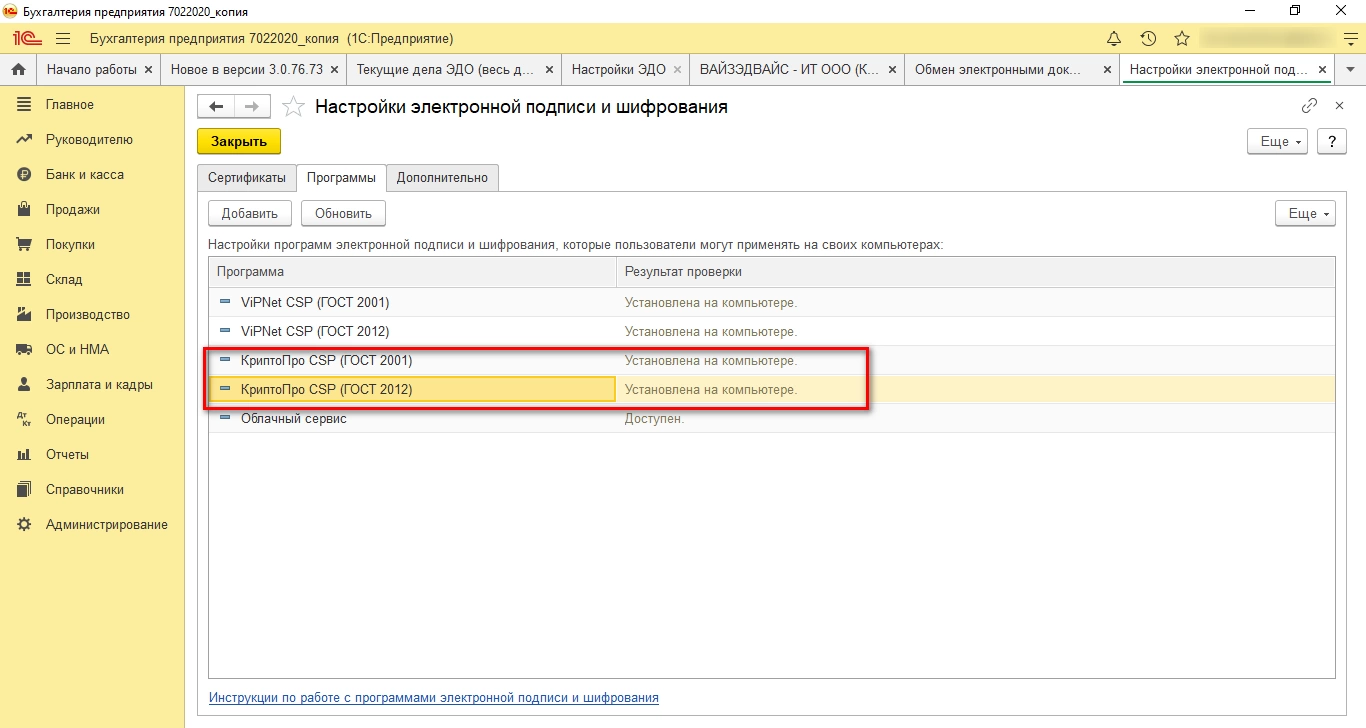Select the ViPNet CSP (ГОСТ 2001) row
The image size is (1366, 728).
[771, 302]
